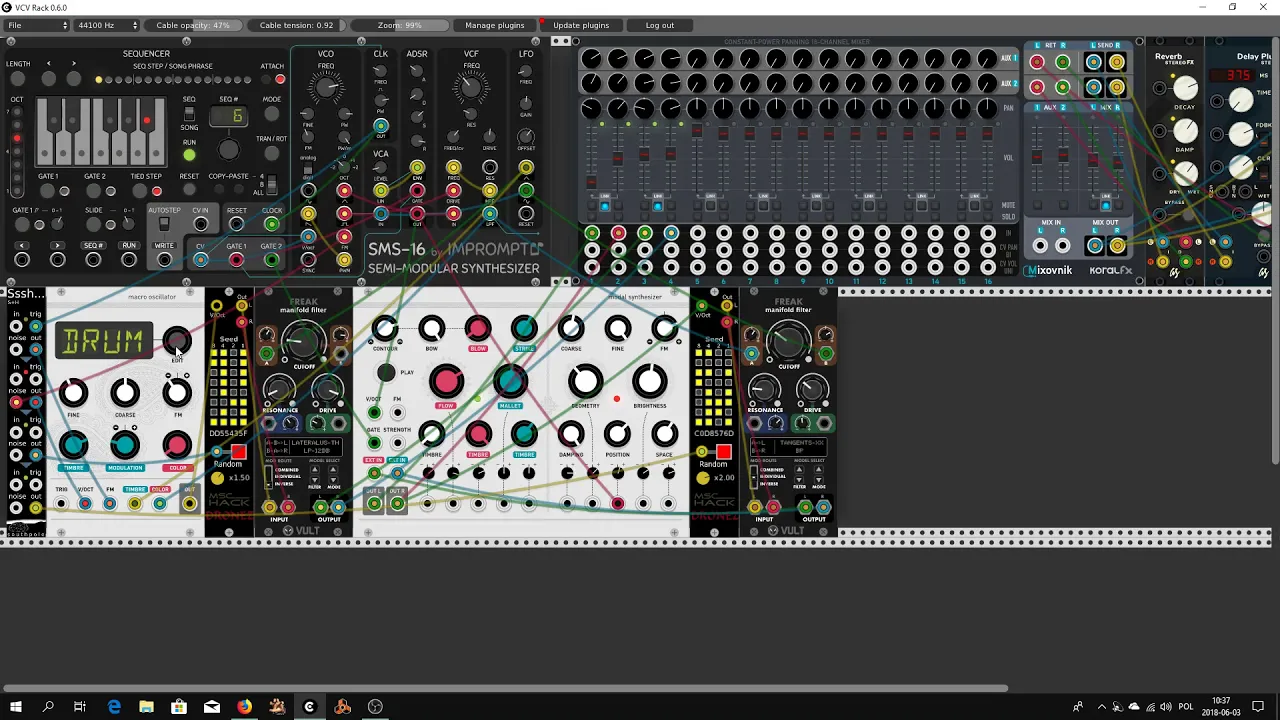Toggle the green RUN button on sequencer
Screen dimensions: 1280x720
click(189, 155)
